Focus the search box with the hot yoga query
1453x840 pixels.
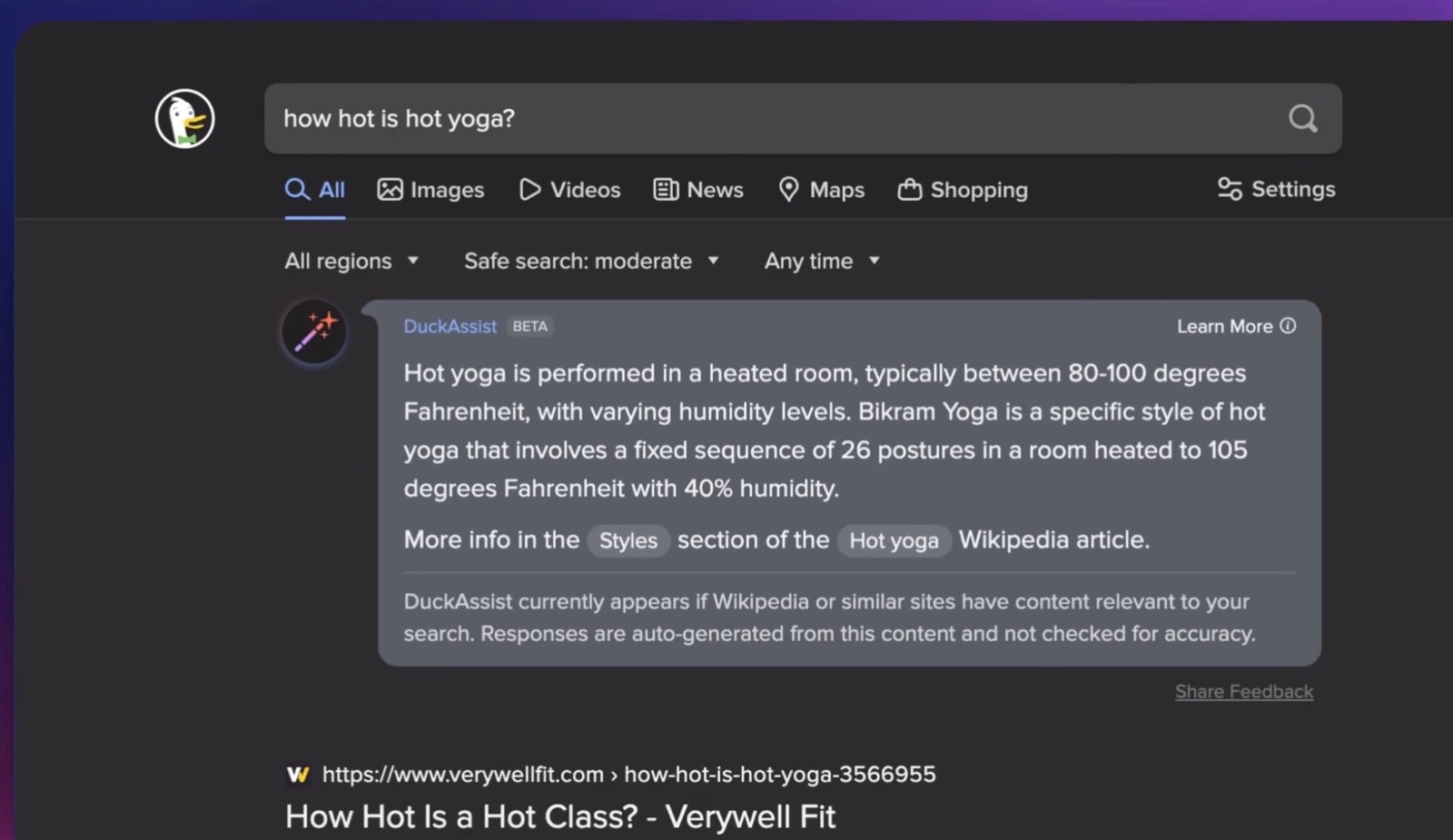803,119
